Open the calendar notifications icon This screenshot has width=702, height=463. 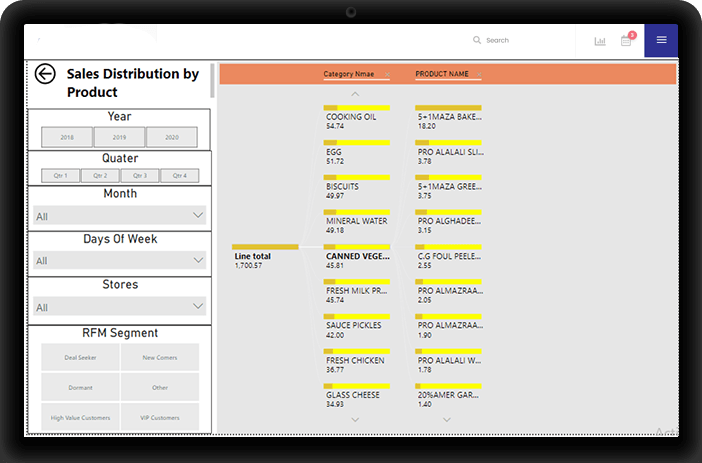[x=626, y=40]
